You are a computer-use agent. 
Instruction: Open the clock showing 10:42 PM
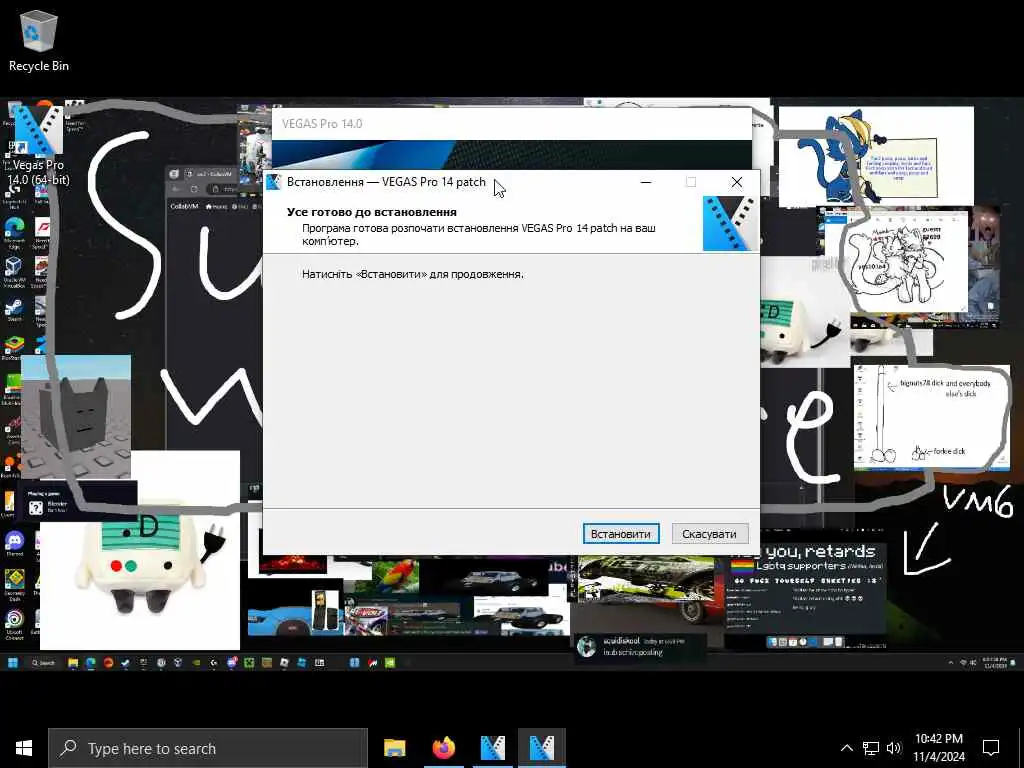click(938, 748)
